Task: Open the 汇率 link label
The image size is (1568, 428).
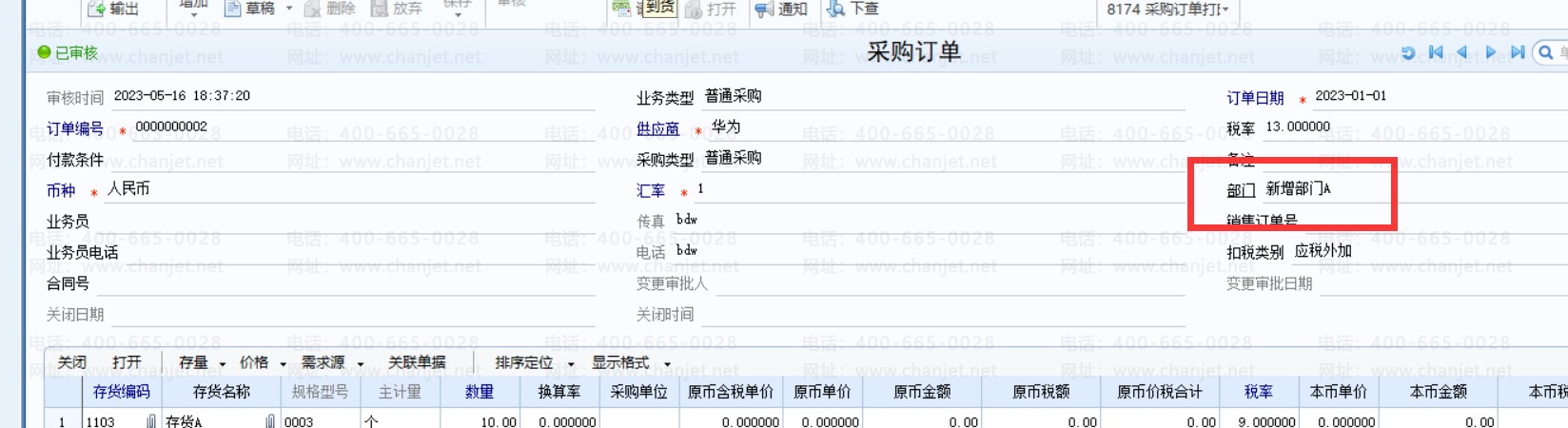Action: click(x=651, y=190)
